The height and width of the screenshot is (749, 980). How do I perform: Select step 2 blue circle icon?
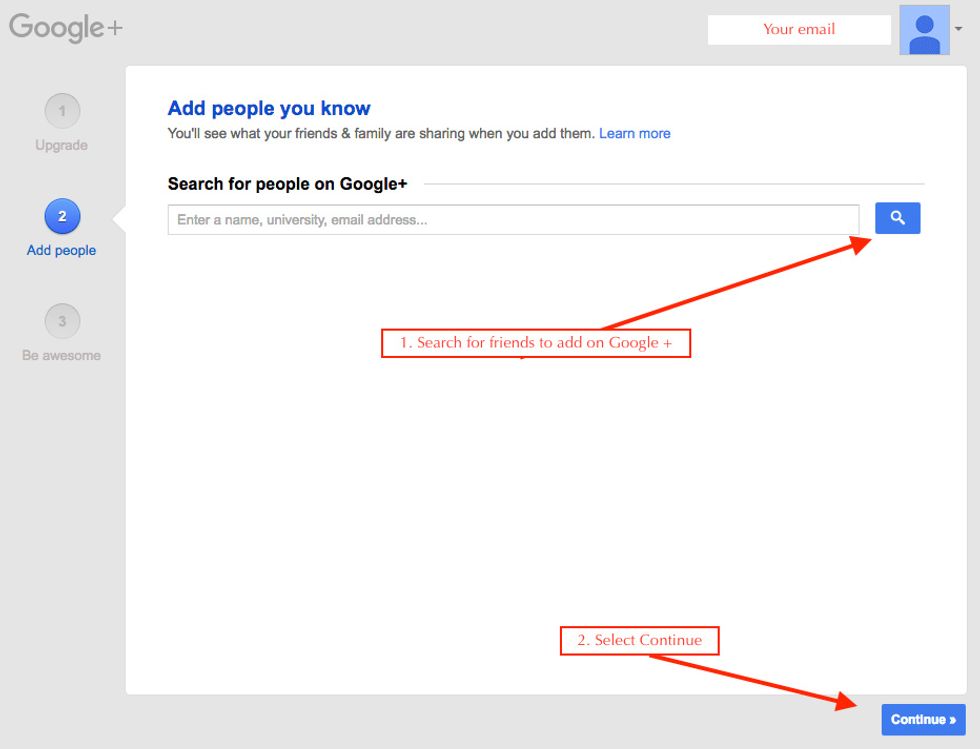tap(62, 216)
